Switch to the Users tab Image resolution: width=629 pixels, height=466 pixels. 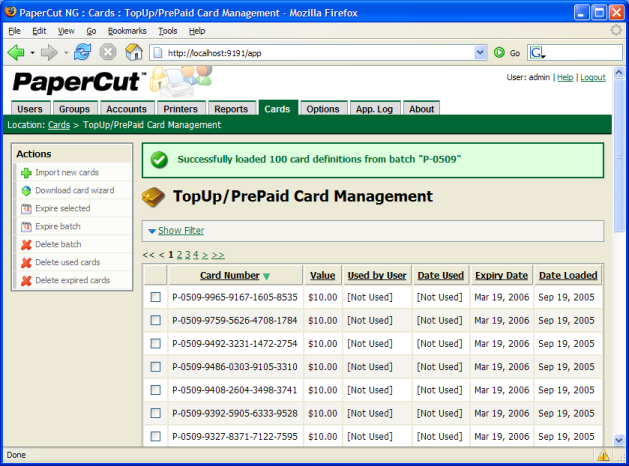tap(30, 109)
